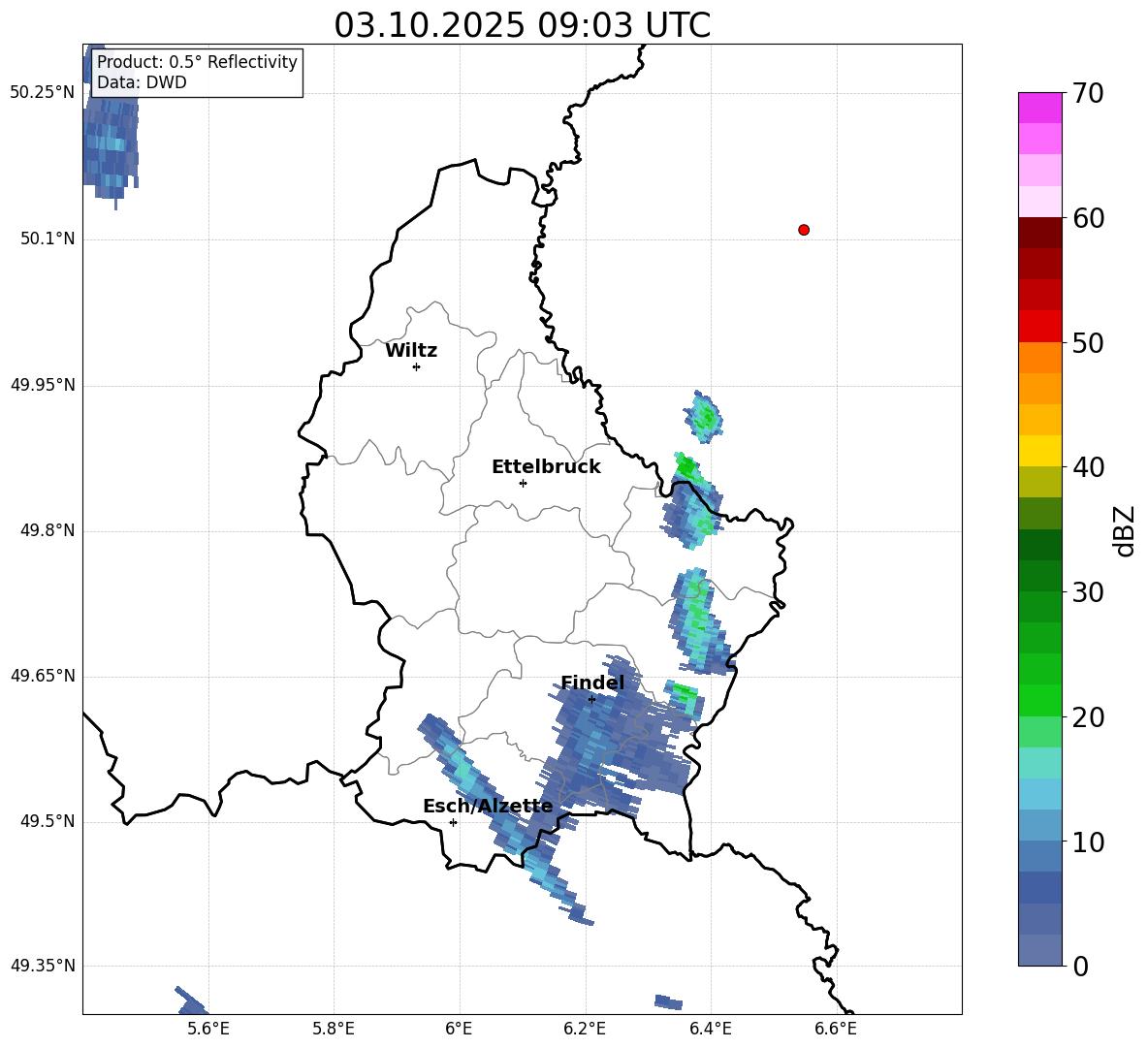Click the Wiltz city label
The width and height of the screenshot is (1148, 1048).
pos(411,351)
